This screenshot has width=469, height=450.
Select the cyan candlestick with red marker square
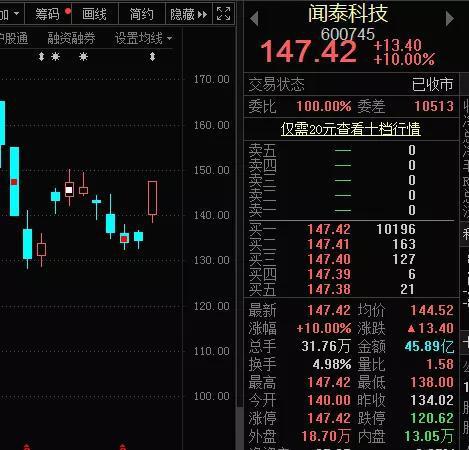(14, 182)
